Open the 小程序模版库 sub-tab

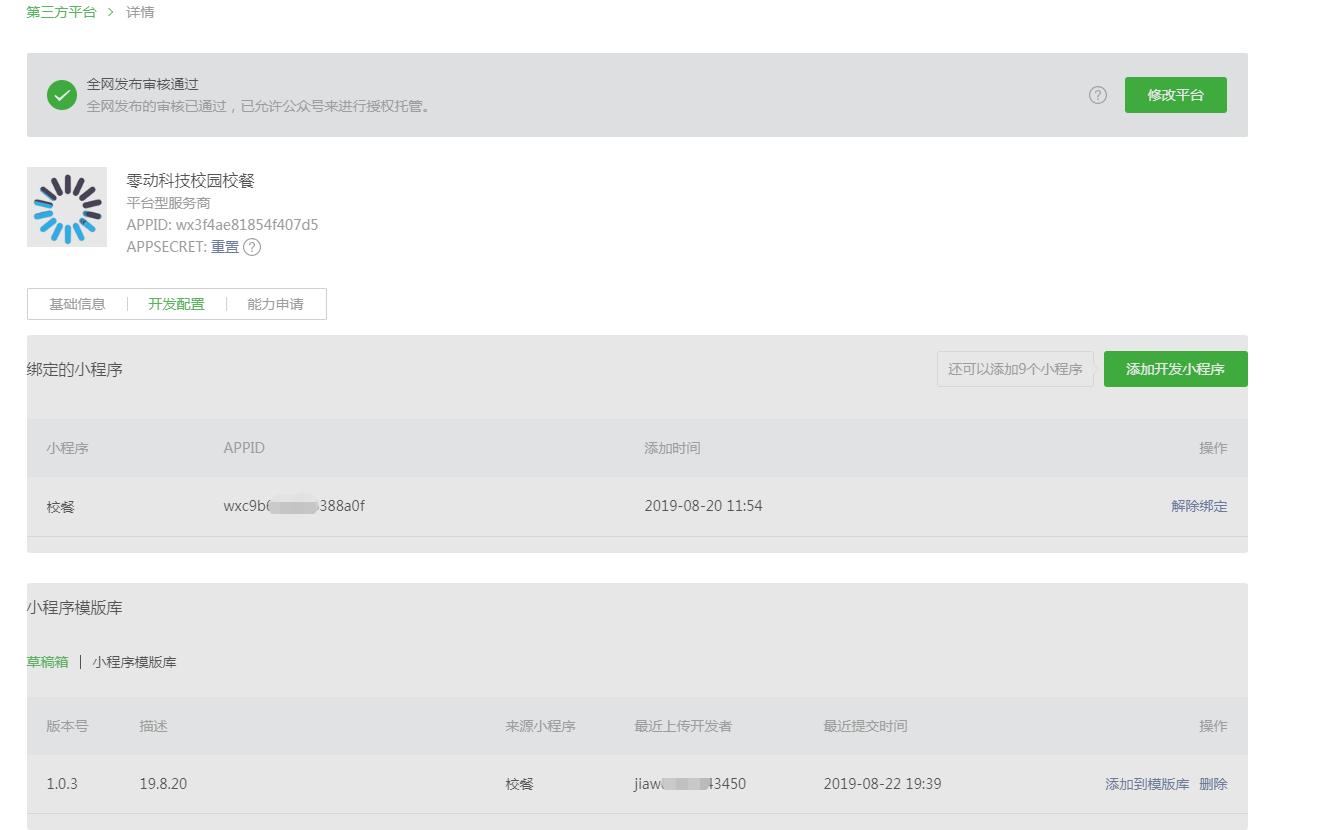point(135,662)
